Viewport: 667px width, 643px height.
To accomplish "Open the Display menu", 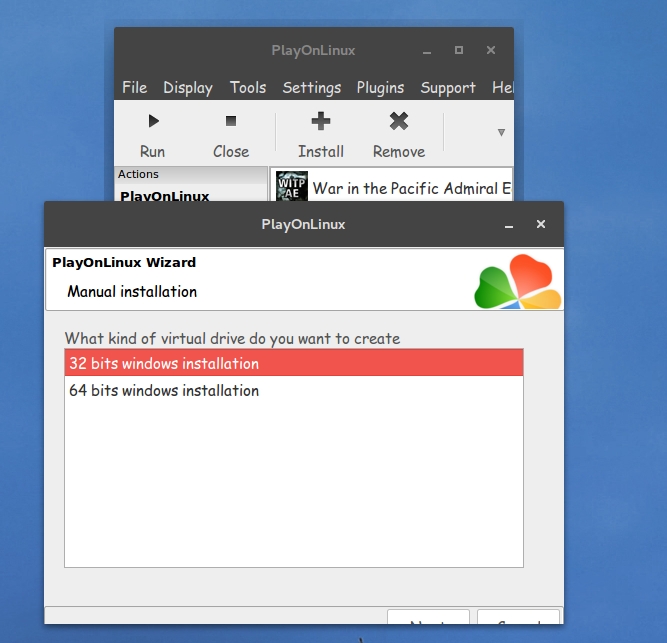I will click(x=188, y=88).
